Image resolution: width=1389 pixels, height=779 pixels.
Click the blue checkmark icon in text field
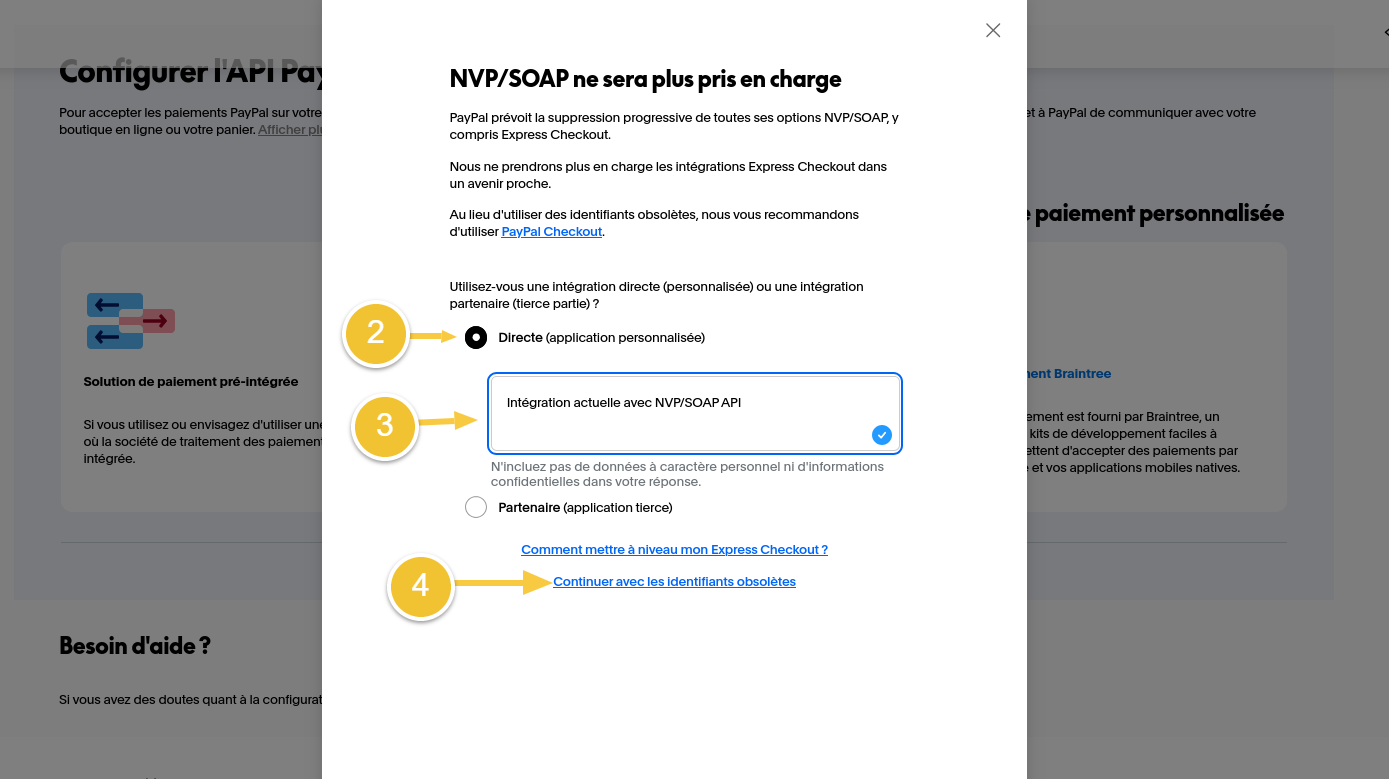click(x=881, y=434)
